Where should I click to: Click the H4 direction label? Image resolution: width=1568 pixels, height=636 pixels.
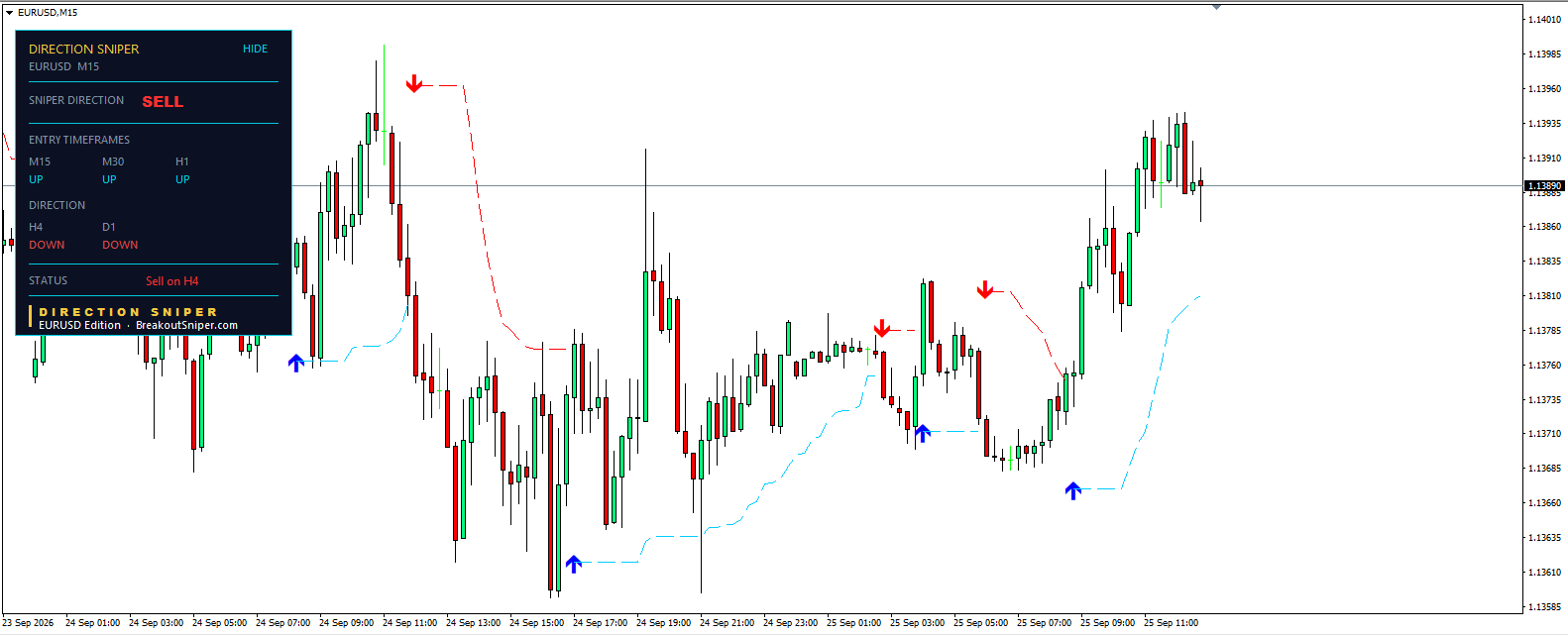[x=36, y=227]
